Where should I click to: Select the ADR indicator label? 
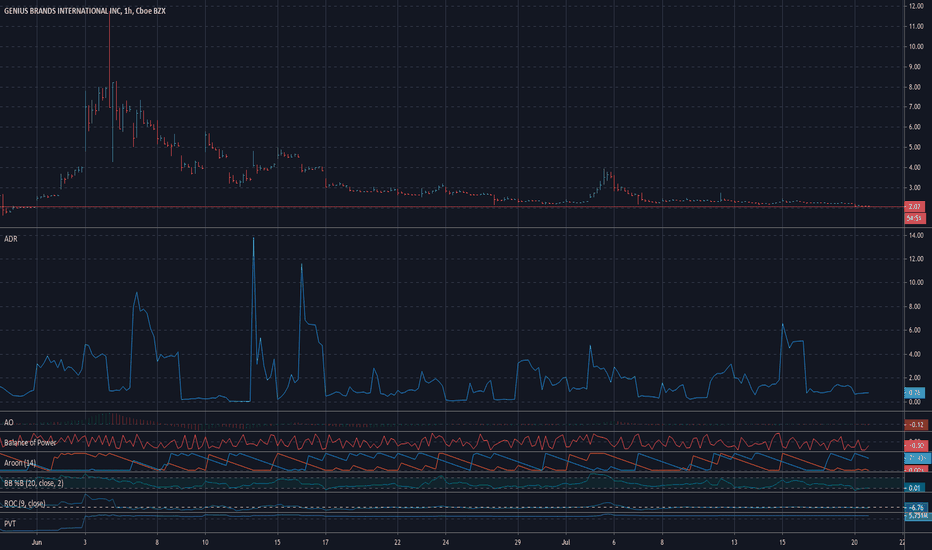click(11, 239)
